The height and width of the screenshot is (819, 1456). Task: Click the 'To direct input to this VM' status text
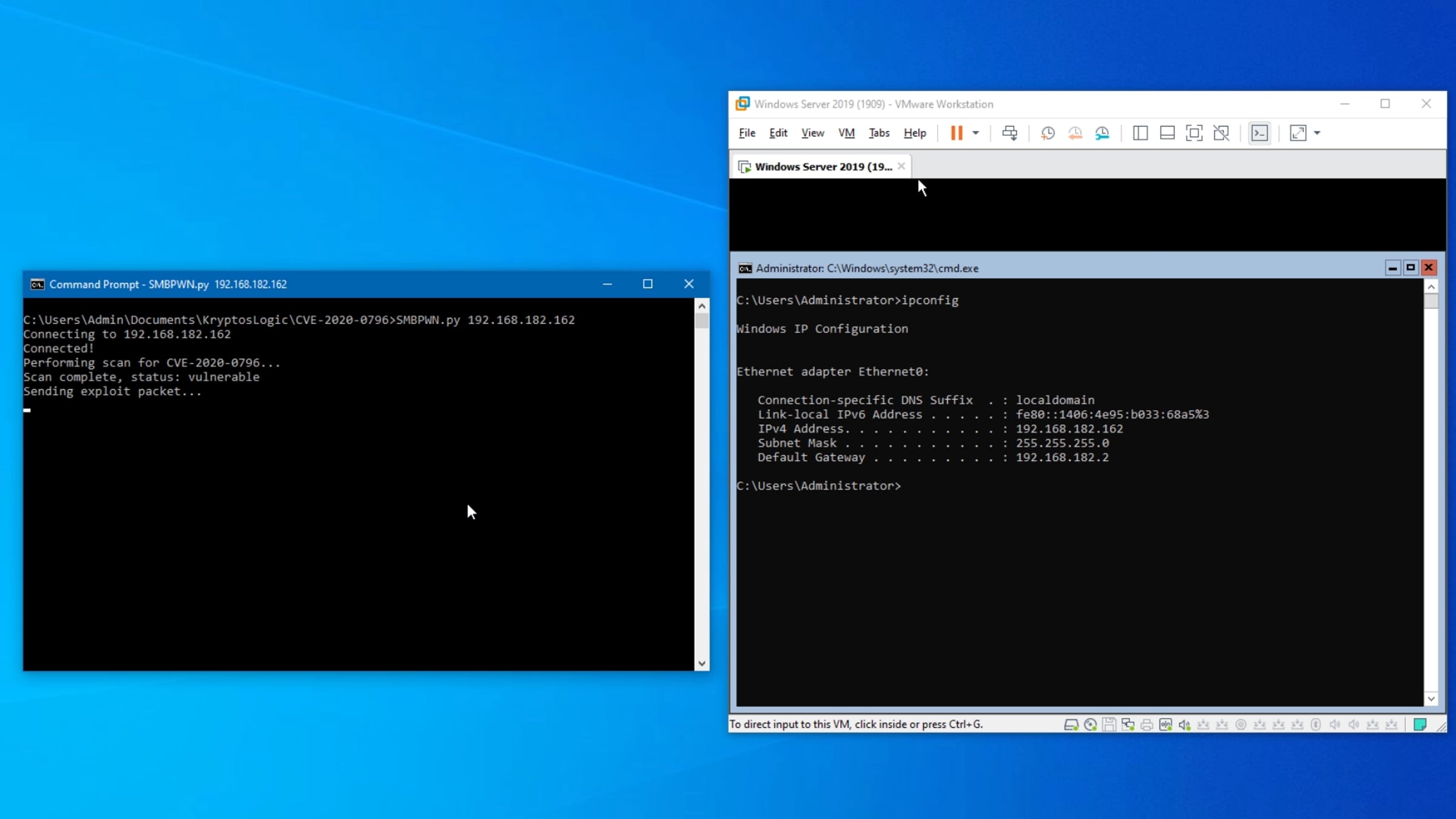coord(856,724)
